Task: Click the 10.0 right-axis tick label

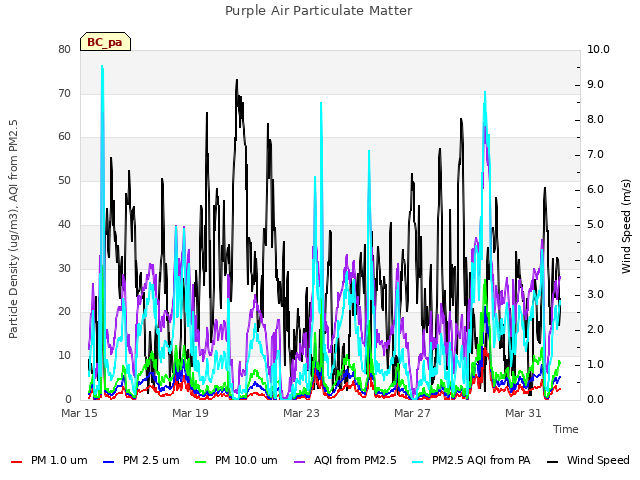Action: click(598, 49)
